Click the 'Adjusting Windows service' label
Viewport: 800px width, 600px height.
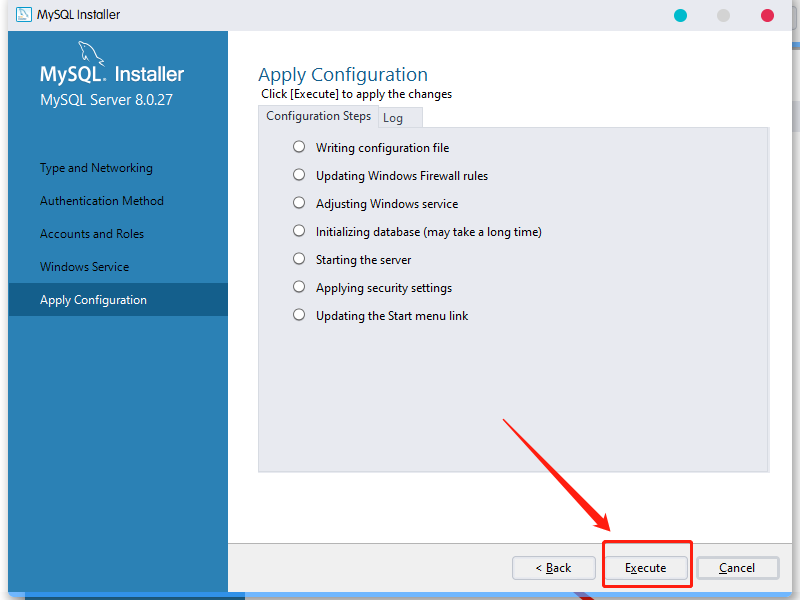coord(387,204)
